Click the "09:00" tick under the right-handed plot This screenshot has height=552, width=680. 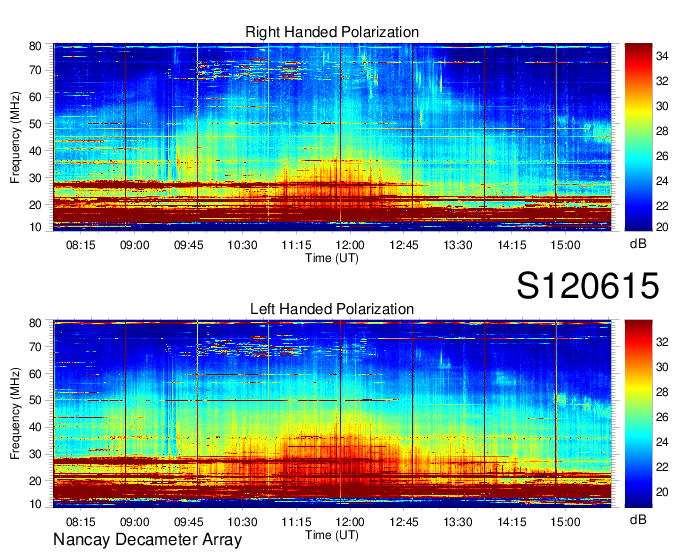click(x=134, y=245)
